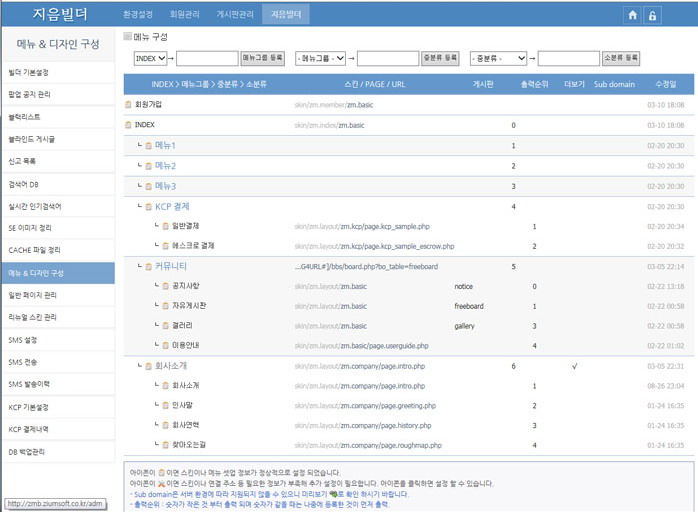Click the clipboard icon beside KCP 결제
Viewport: 698px width, 512px height.
click(x=148, y=206)
